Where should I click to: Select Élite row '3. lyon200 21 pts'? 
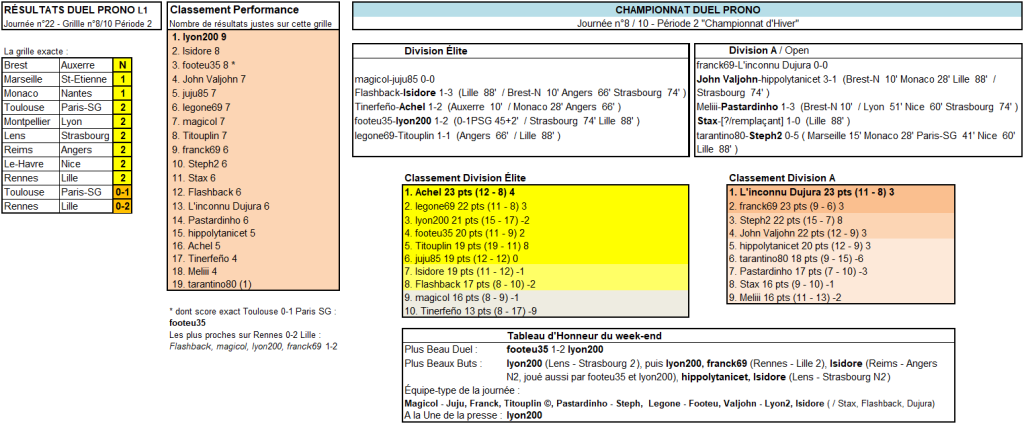[545, 219]
